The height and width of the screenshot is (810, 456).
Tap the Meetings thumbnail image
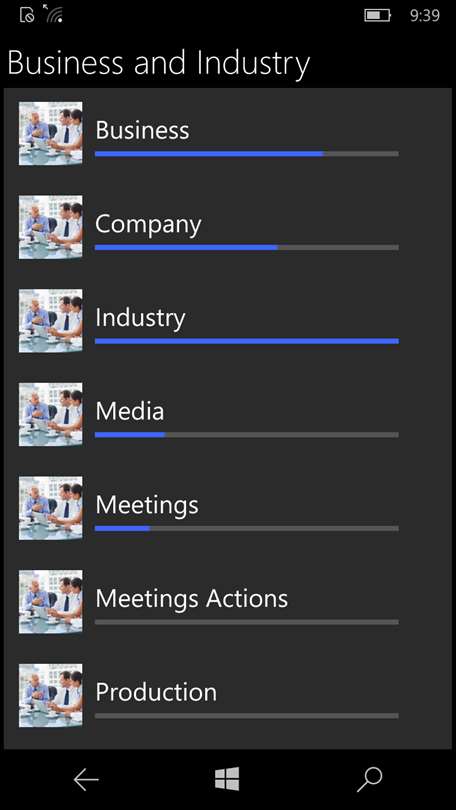tap(51, 508)
